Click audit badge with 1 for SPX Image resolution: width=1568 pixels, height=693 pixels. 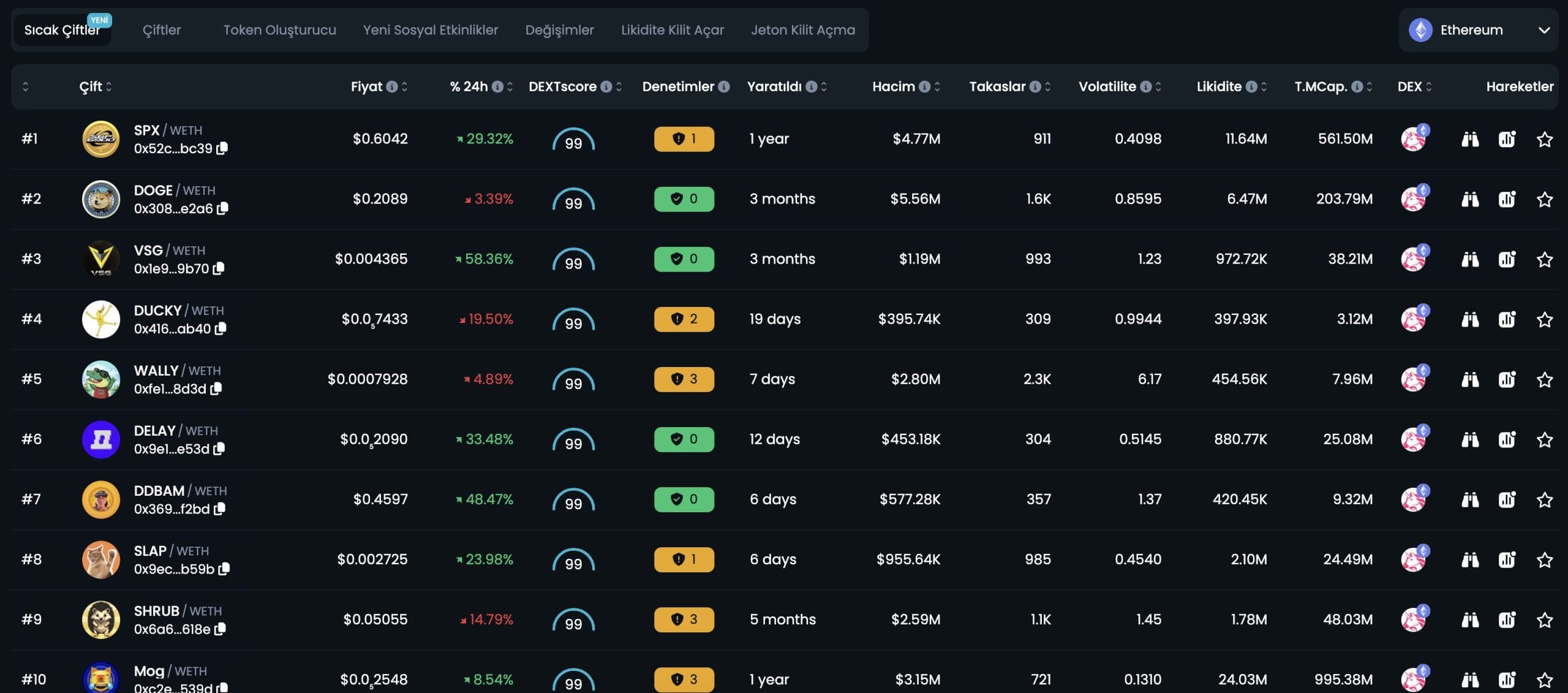(x=684, y=139)
